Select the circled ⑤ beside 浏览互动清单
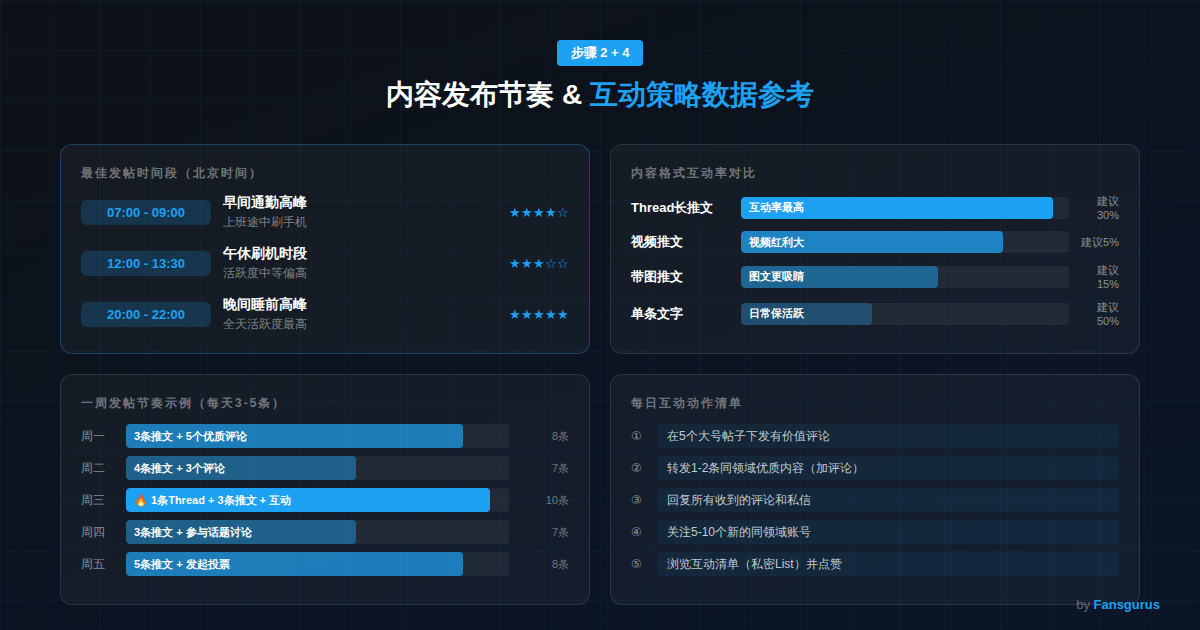Image resolution: width=1200 pixels, height=630 pixels. pyautogui.click(x=634, y=564)
